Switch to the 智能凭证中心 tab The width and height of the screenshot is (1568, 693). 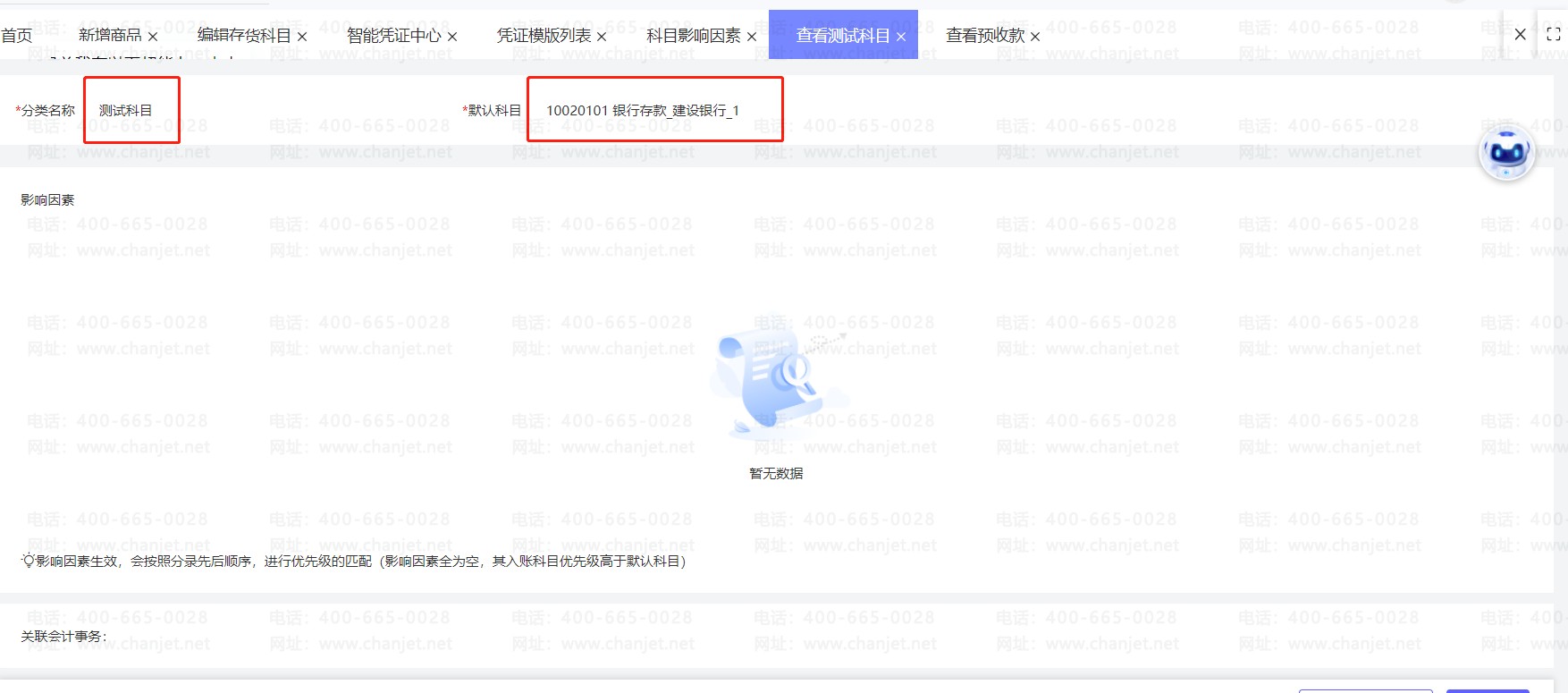pos(393,36)
